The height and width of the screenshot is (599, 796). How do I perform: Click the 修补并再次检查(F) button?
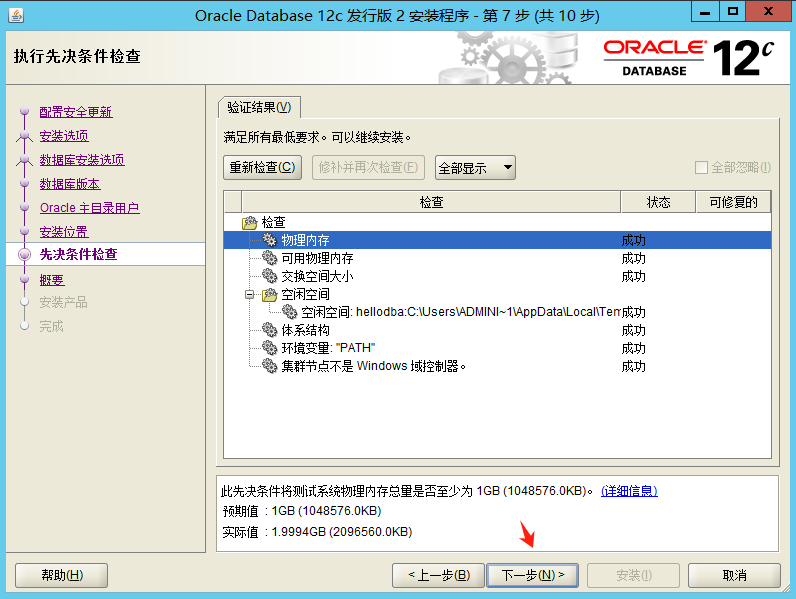pyautogui.click(x=368, y=168)
